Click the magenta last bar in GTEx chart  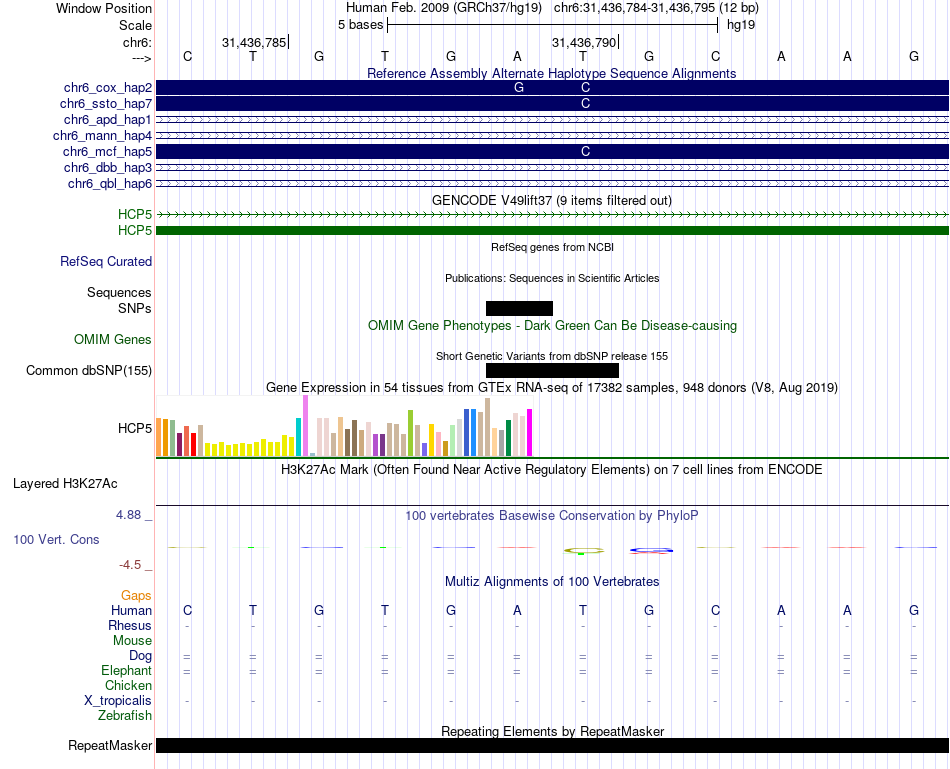(529, 433)
